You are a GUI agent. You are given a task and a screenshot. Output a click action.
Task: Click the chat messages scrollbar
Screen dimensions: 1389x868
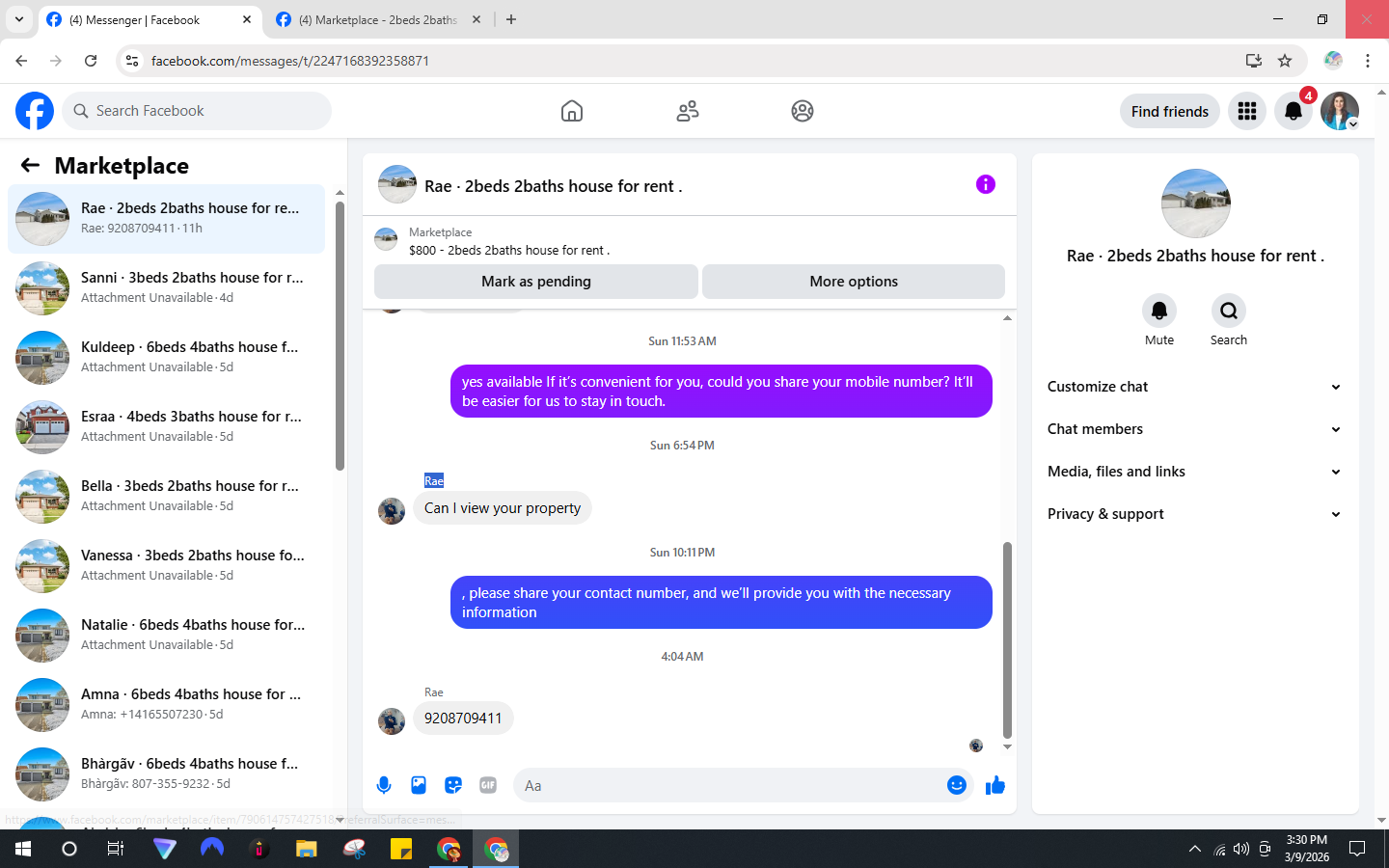coord(1007,639)
